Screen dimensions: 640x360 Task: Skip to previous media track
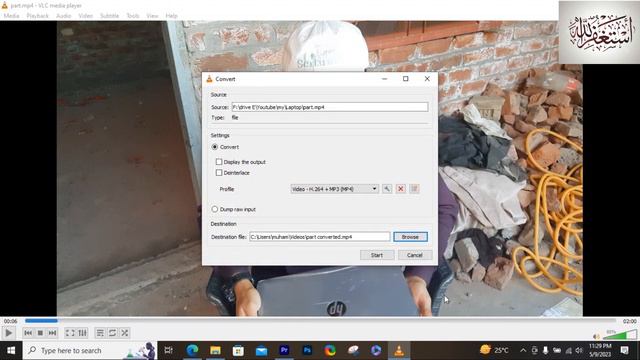(28, 333)
